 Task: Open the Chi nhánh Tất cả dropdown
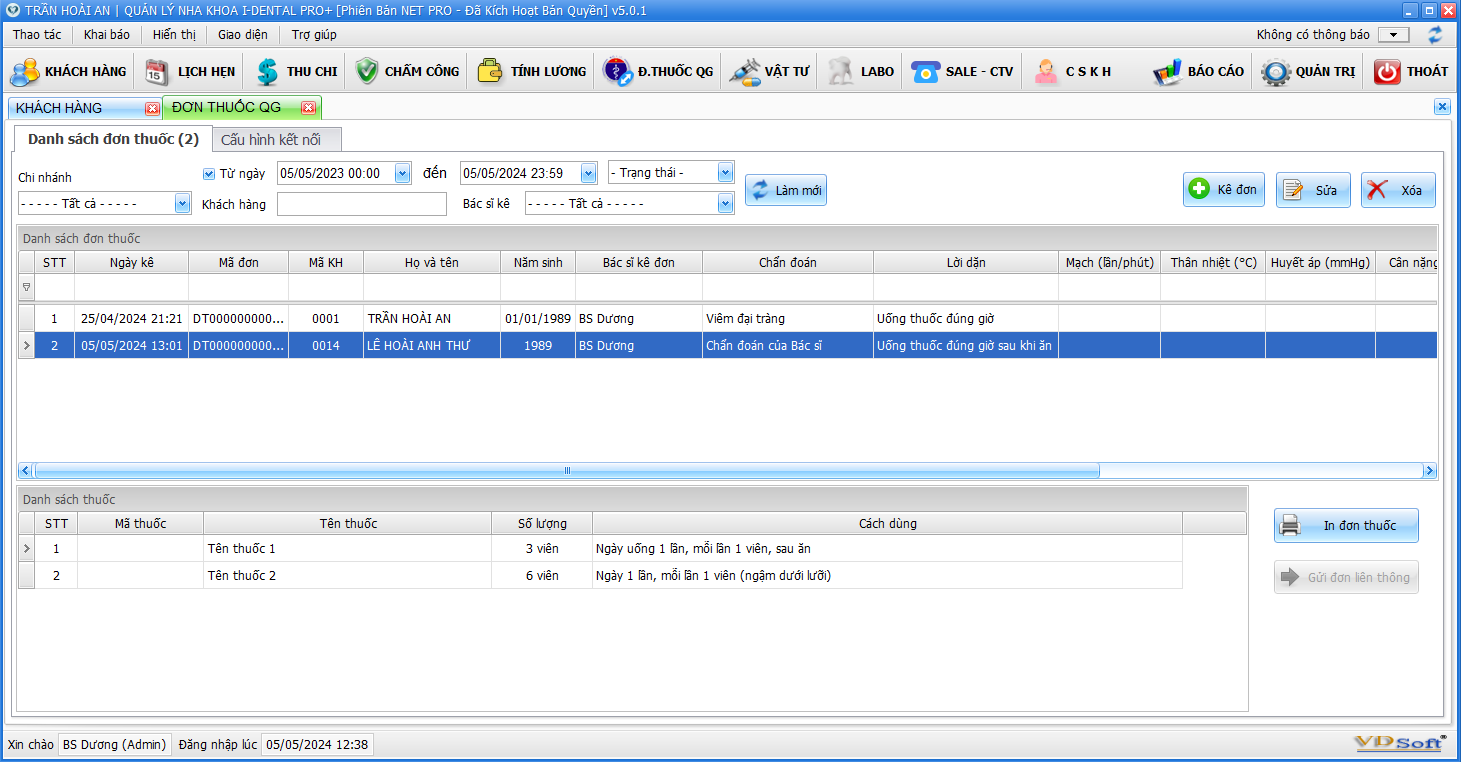[183, 203]
